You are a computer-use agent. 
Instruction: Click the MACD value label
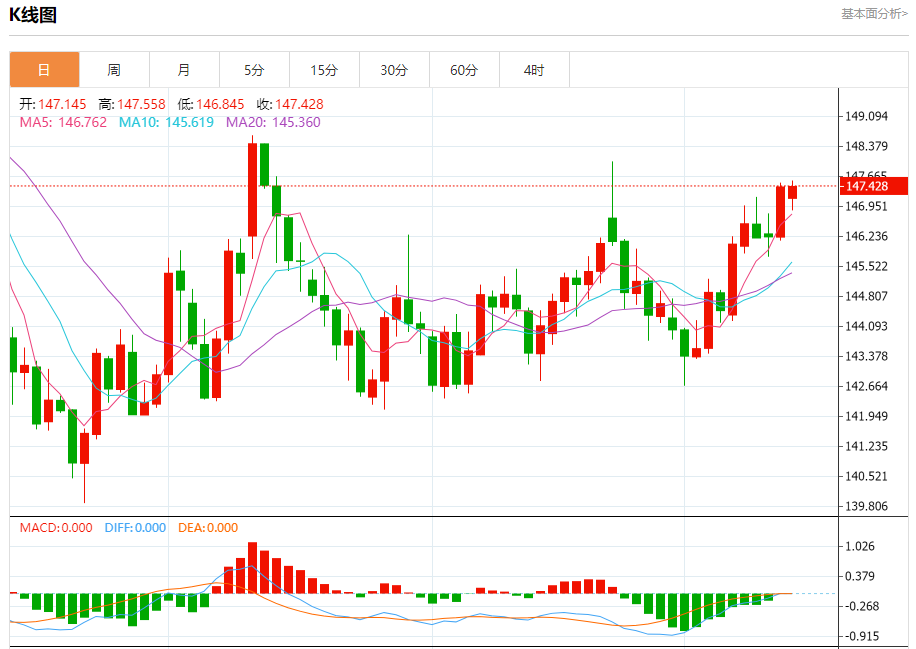[x=56, y=527]
